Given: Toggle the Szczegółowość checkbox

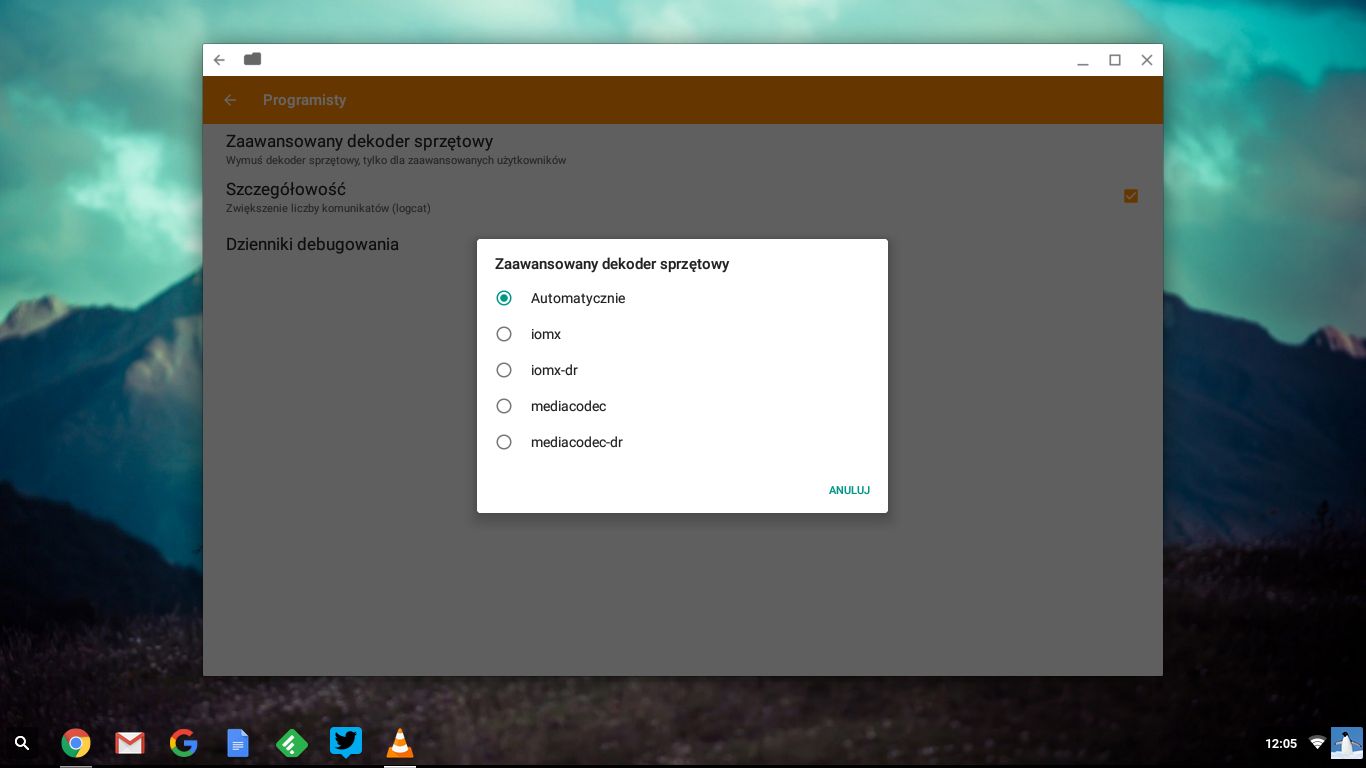Looking at the screenshot, I should (1131, 196).
